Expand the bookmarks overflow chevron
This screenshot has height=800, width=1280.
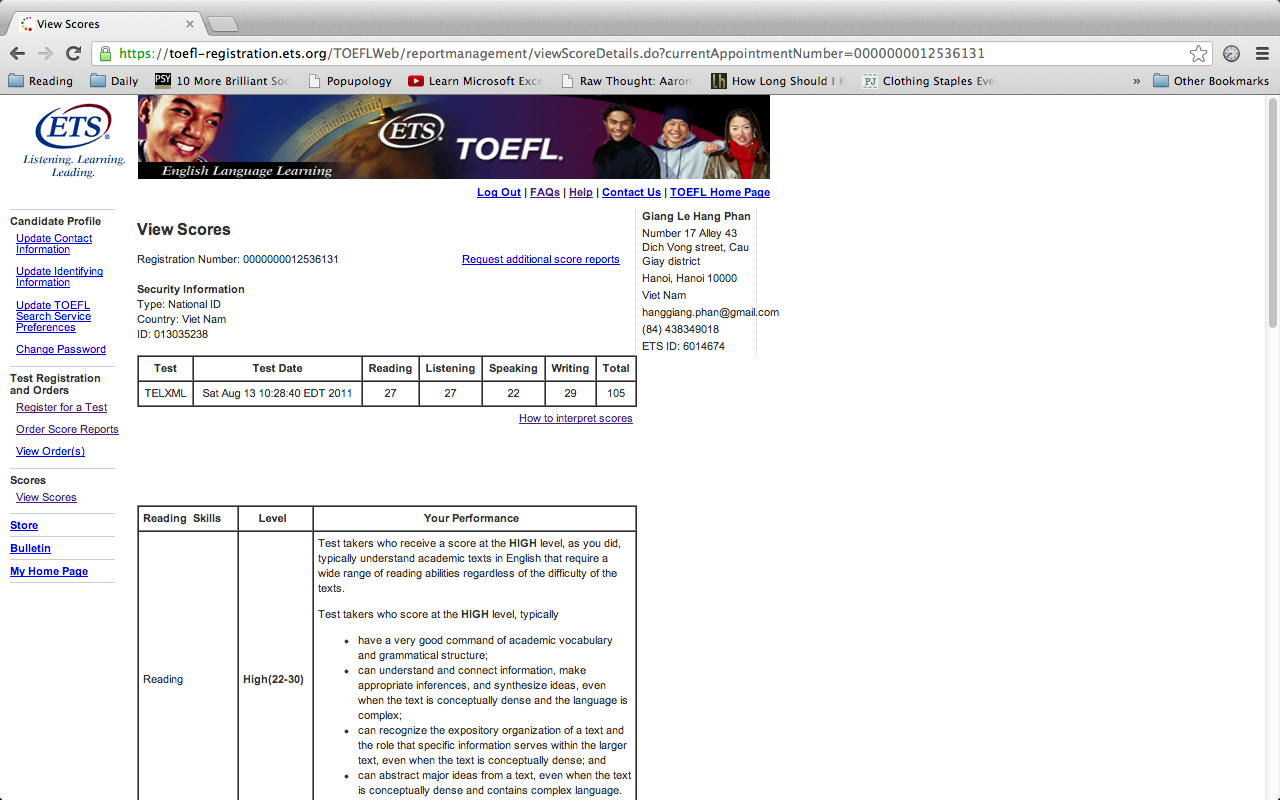[1136, 81]
